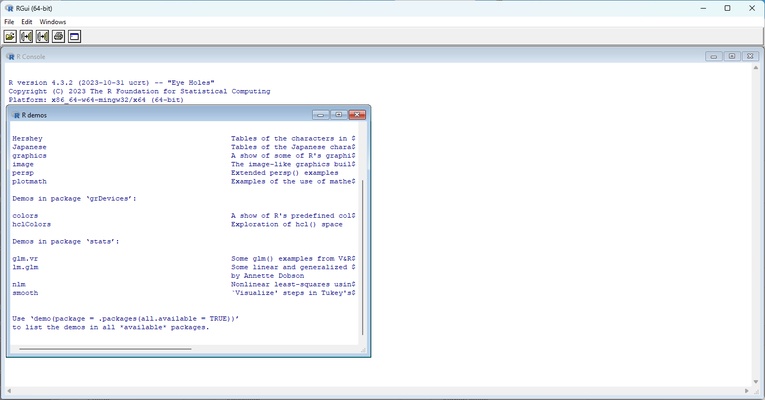Screen dimensions: 765x400
Task: Click the 'smooth' demo name
Action: click(x=25, y=293)
